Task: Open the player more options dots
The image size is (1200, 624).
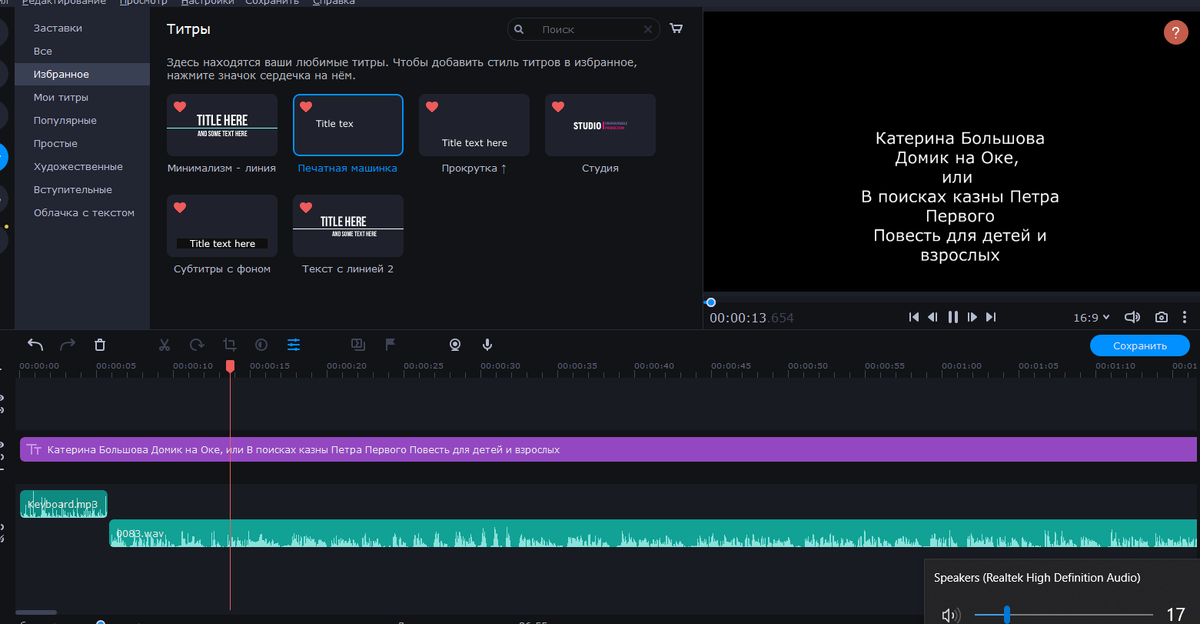Action: pos(1187,317)
